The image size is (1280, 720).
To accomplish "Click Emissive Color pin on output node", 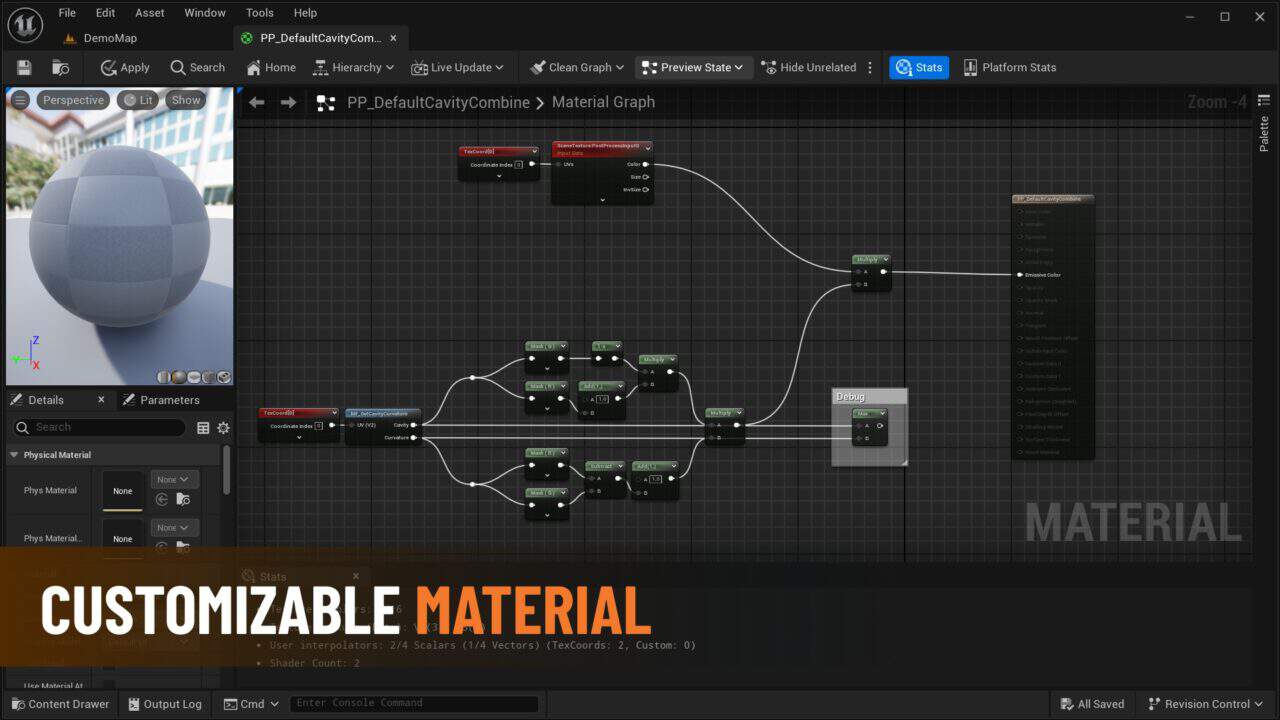I will (1019, 275).
